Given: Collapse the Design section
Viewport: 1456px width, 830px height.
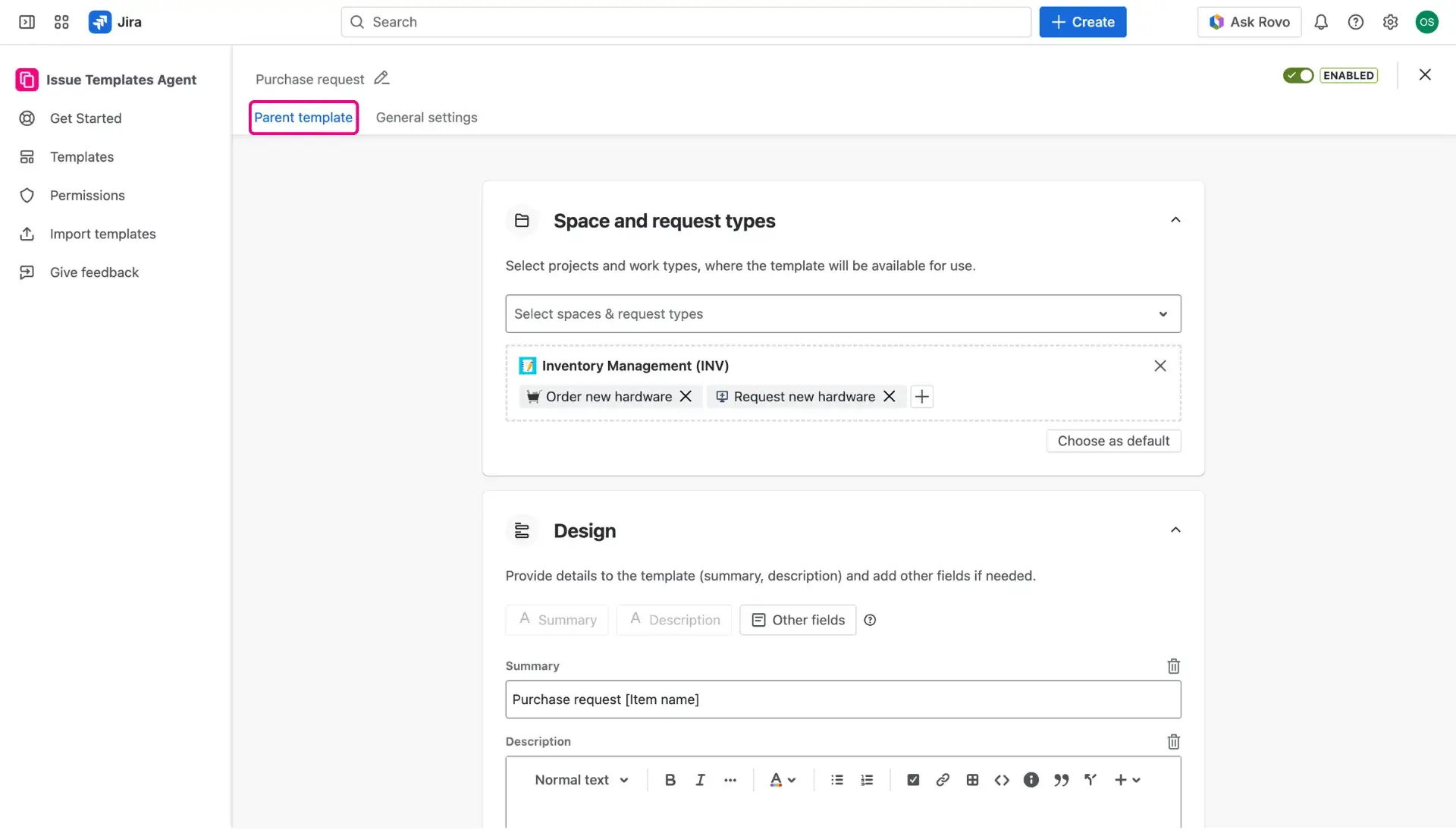Looking at the screenshot, I should (x=1175, y=530).
